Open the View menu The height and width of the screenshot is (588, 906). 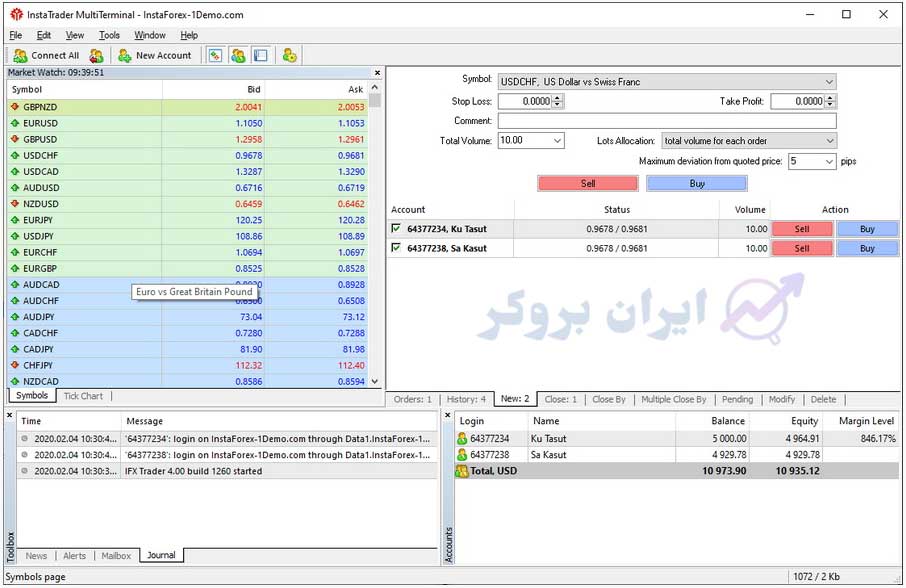tap(75, 35)
